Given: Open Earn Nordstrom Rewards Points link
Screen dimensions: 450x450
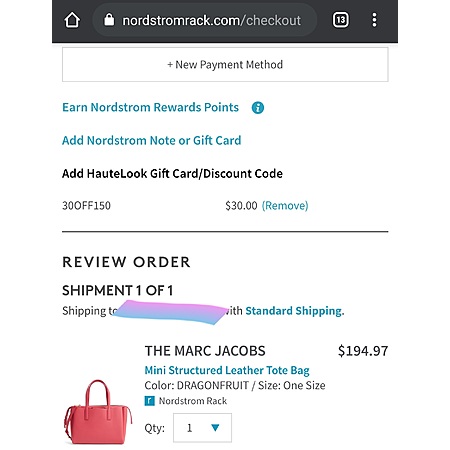Looking at the screenshot, I should click(150, 107).
